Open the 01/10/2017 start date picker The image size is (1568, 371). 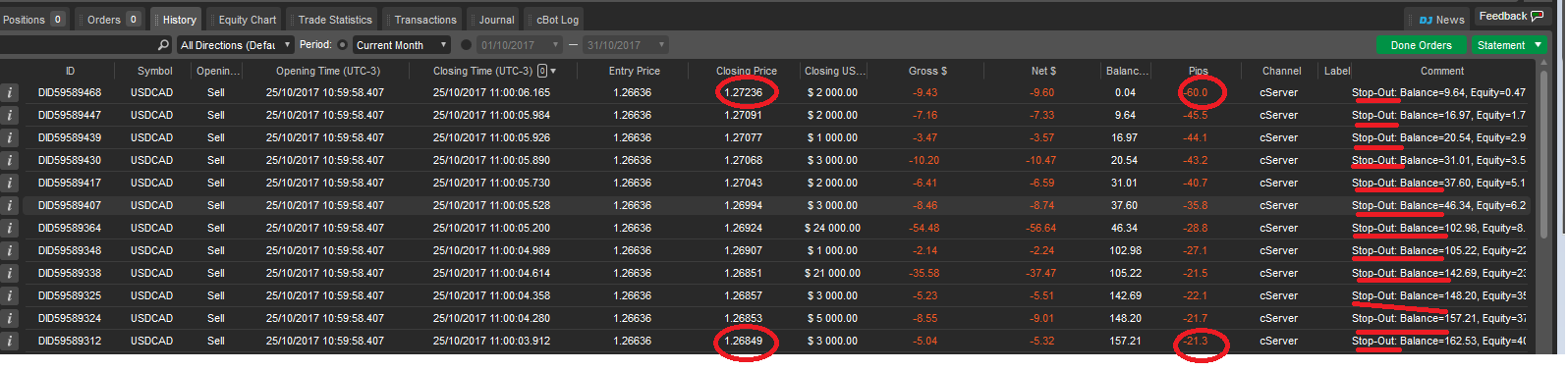click(x=520, y=45)
